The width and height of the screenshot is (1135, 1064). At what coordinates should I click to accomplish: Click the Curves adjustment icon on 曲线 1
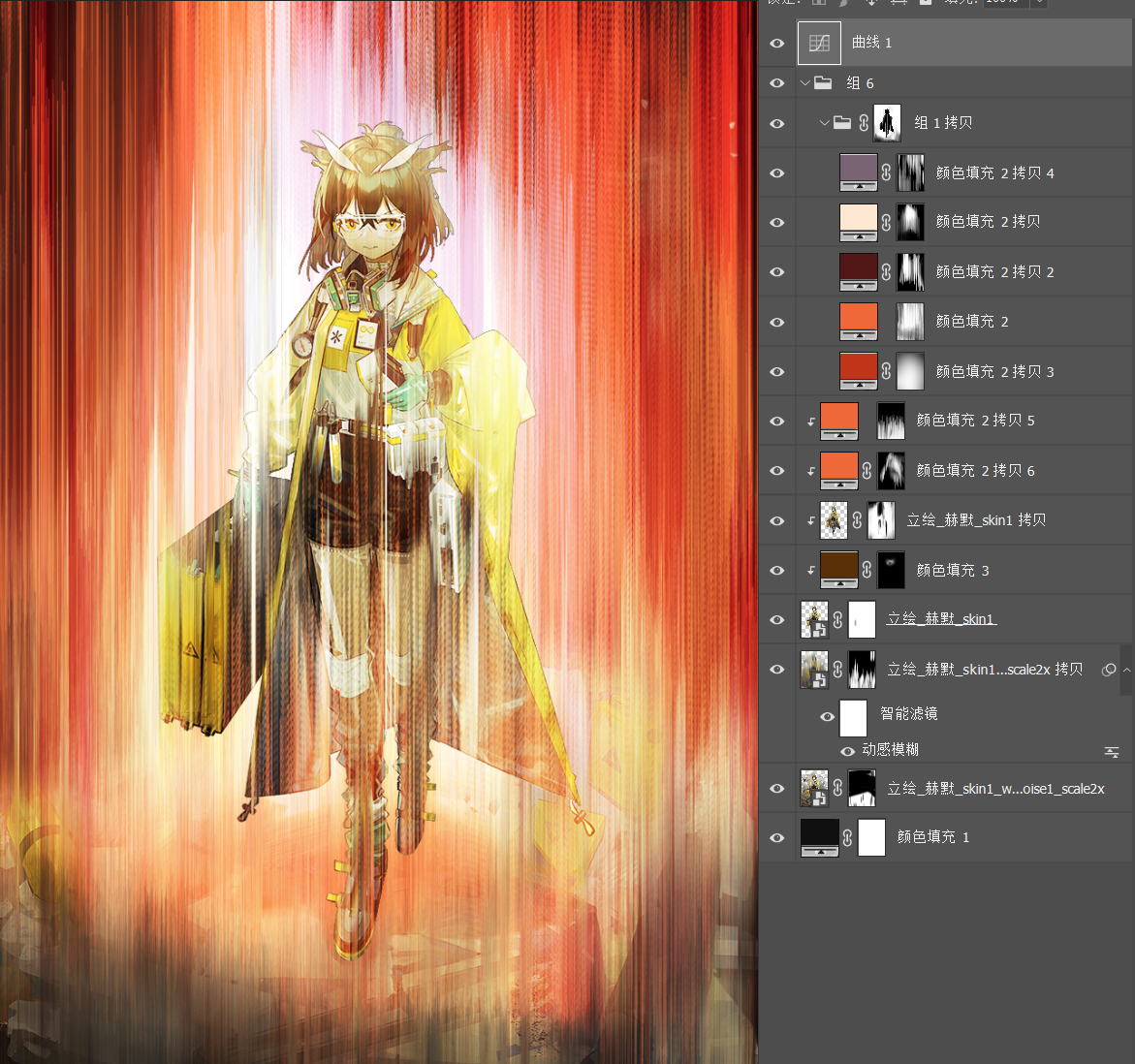coord(819,43)
